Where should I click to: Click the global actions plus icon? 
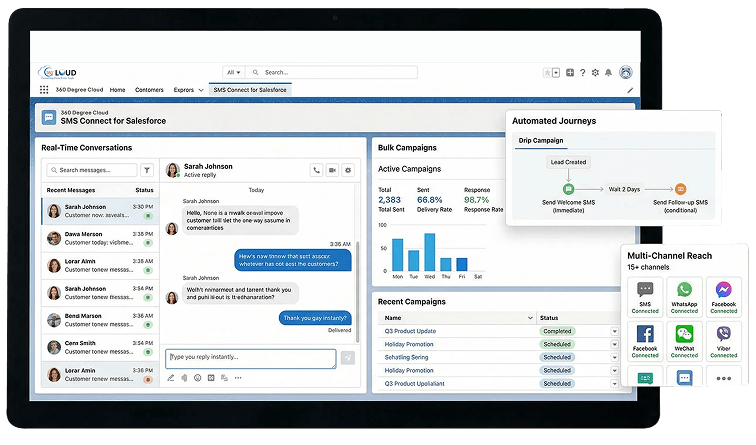570,73
